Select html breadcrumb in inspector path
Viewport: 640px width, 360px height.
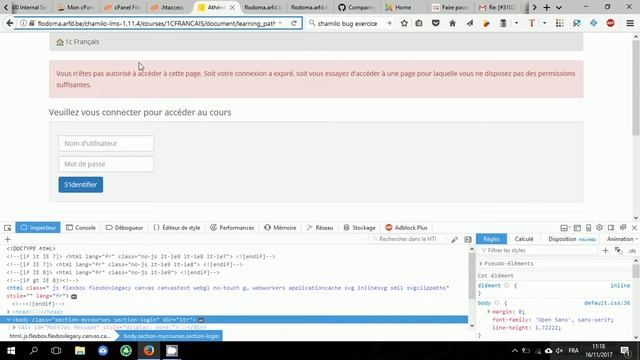[x=60, y=336]
